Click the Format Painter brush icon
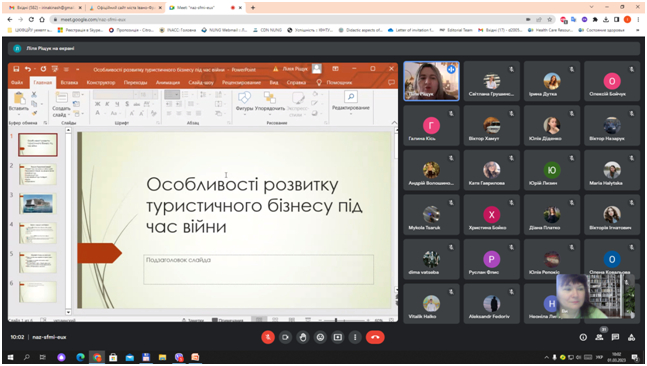The image size is (647, 366). (34, 113)
